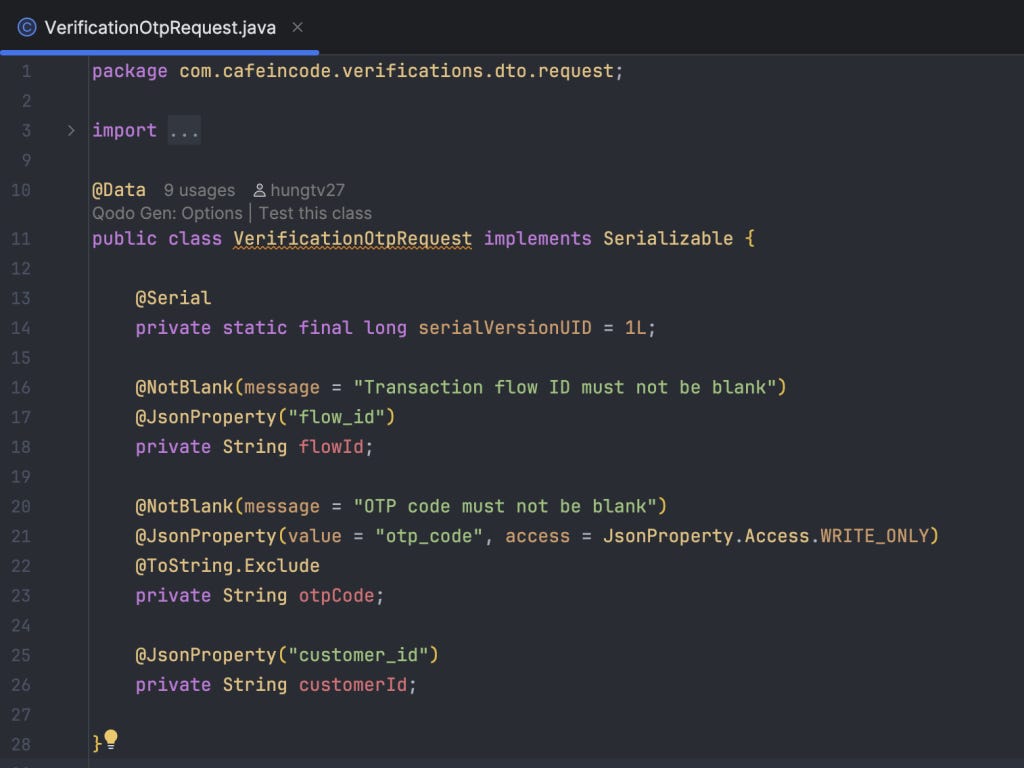Click the @ToString.Exclude annotation
Screen dimensions: 1024x768
pos(227,566)
